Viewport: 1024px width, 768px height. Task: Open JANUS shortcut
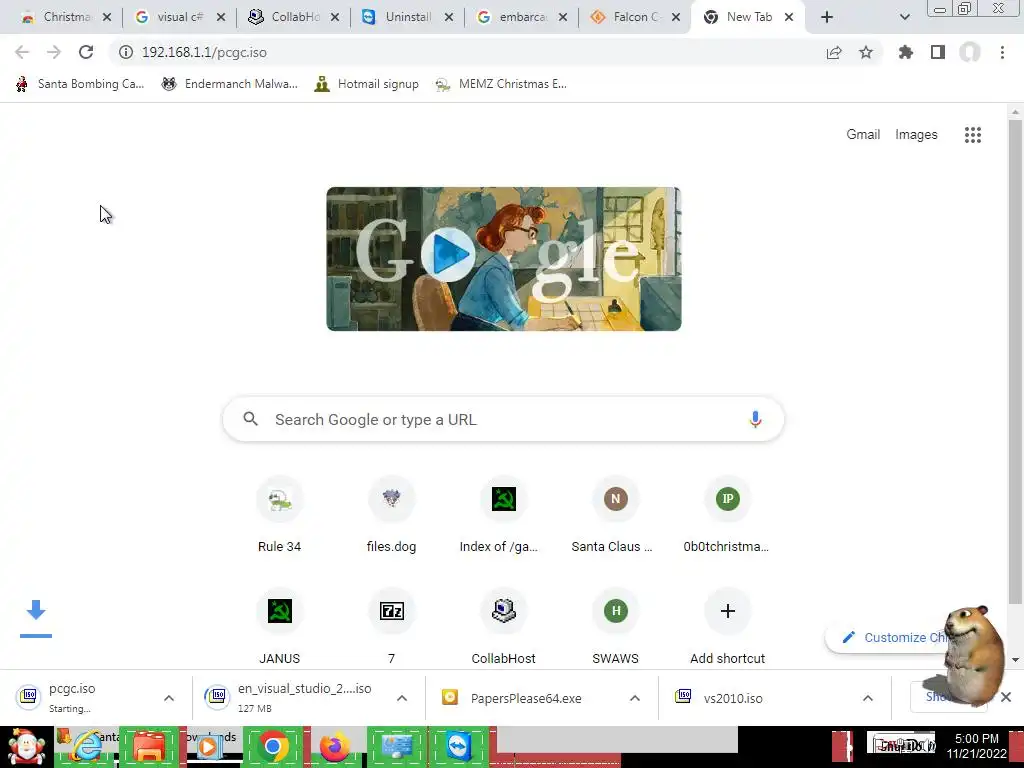pyautogui.click(x=280, y=627)
